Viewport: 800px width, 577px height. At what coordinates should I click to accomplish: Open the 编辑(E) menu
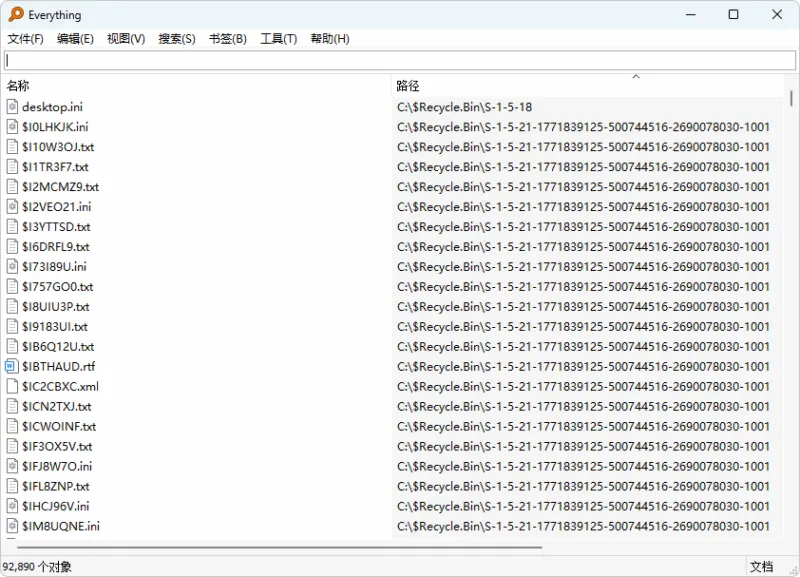[x=76, y=39]
